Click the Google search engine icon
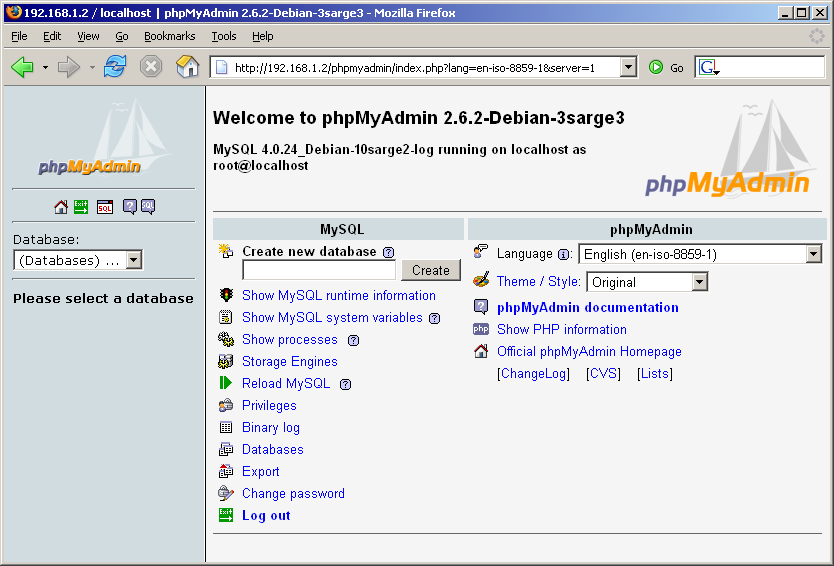 point(708,68)
